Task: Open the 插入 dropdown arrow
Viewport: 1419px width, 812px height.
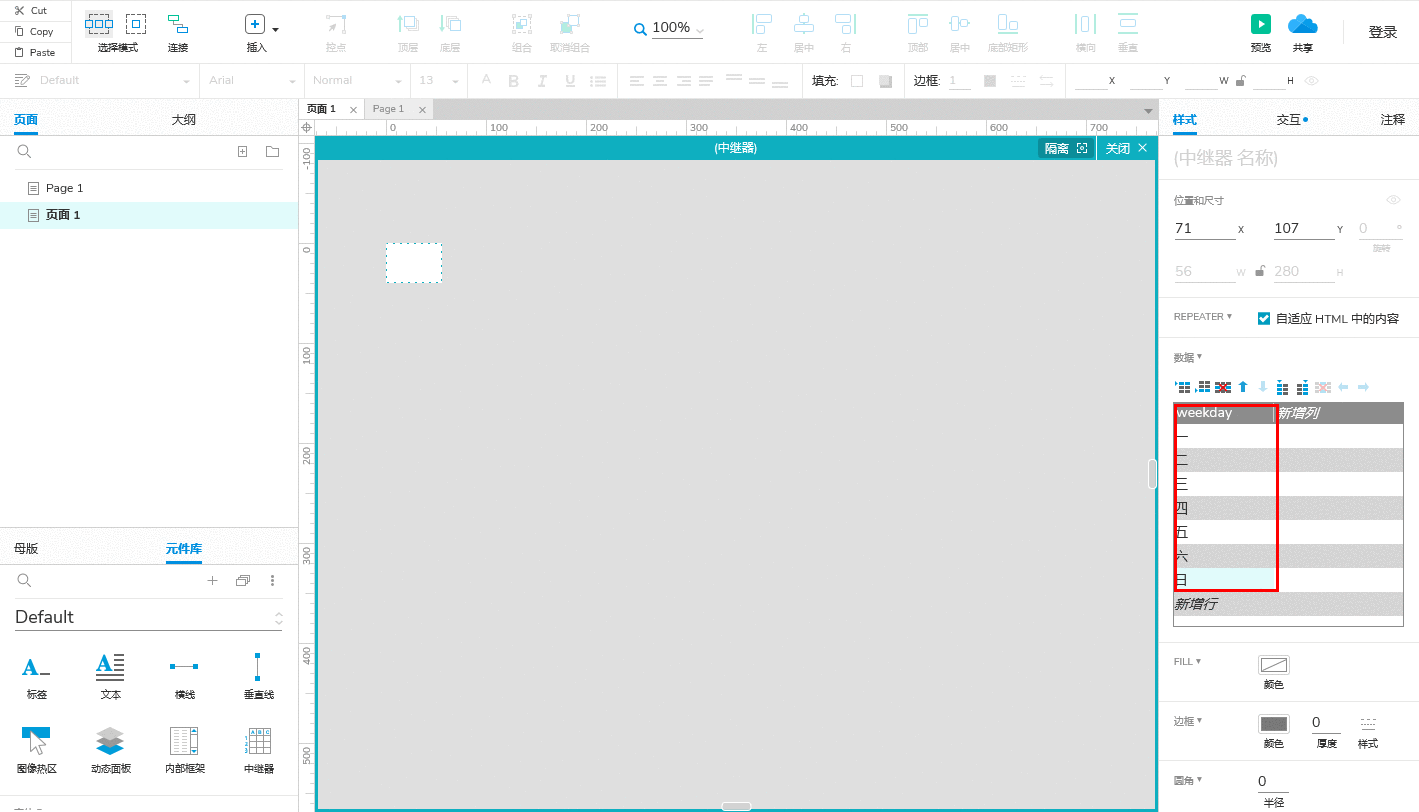Action: 276,30
